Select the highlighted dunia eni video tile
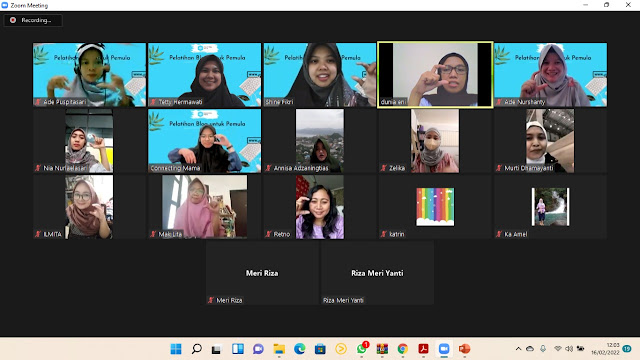Viewport: 640px width, 360px height. 435,75
